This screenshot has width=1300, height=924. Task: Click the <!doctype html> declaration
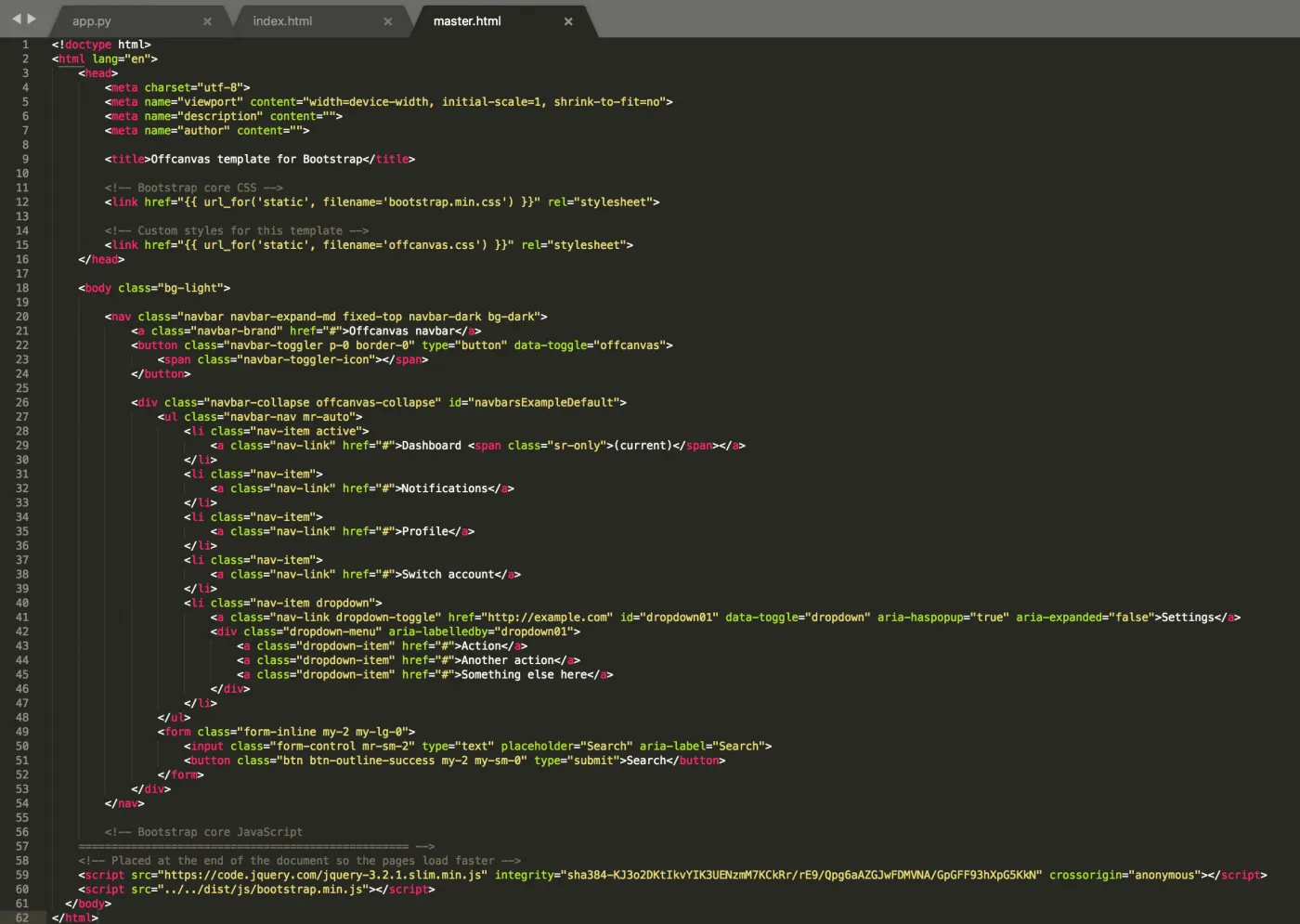tap(101, 45)
